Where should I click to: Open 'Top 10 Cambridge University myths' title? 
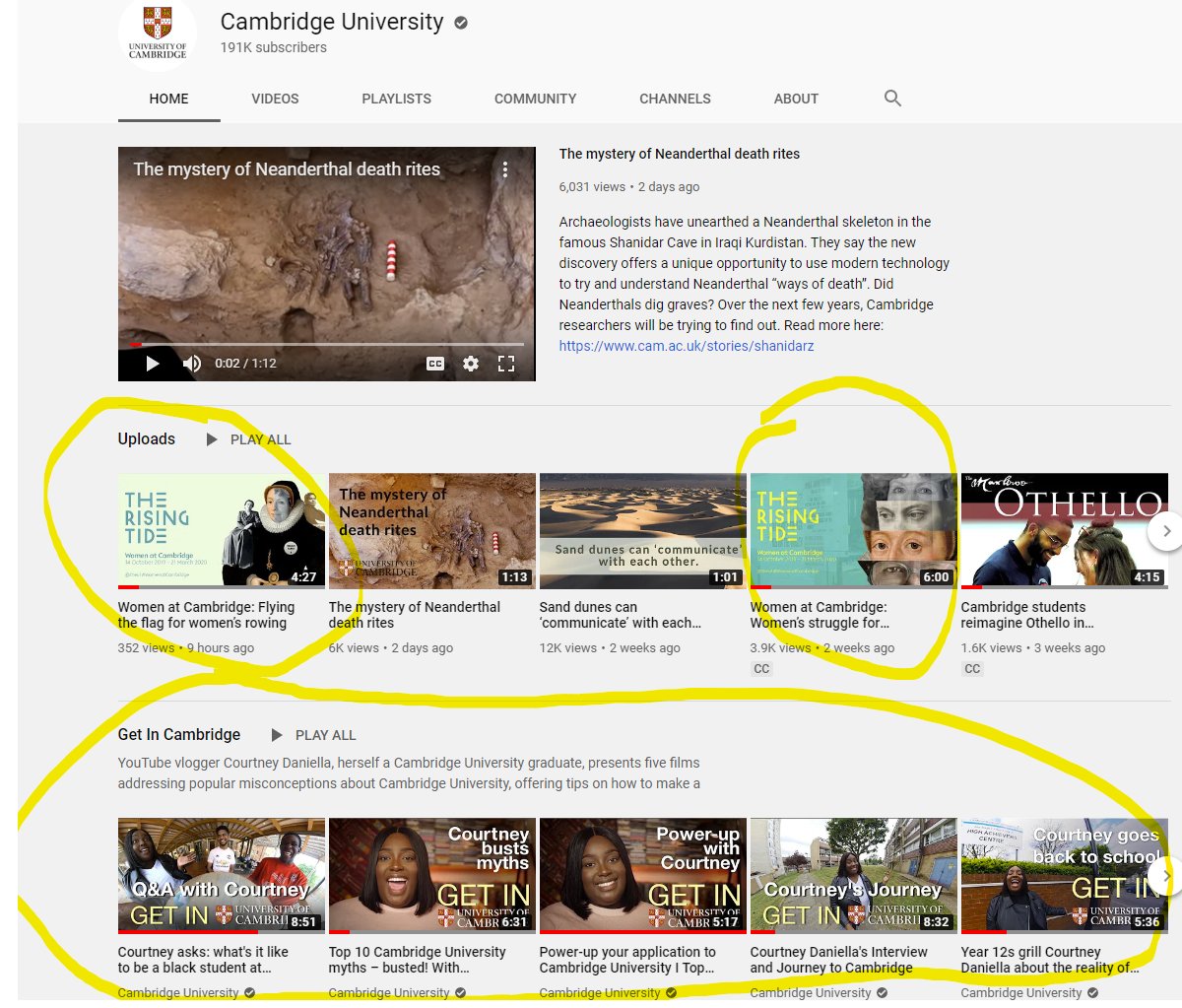418,960
